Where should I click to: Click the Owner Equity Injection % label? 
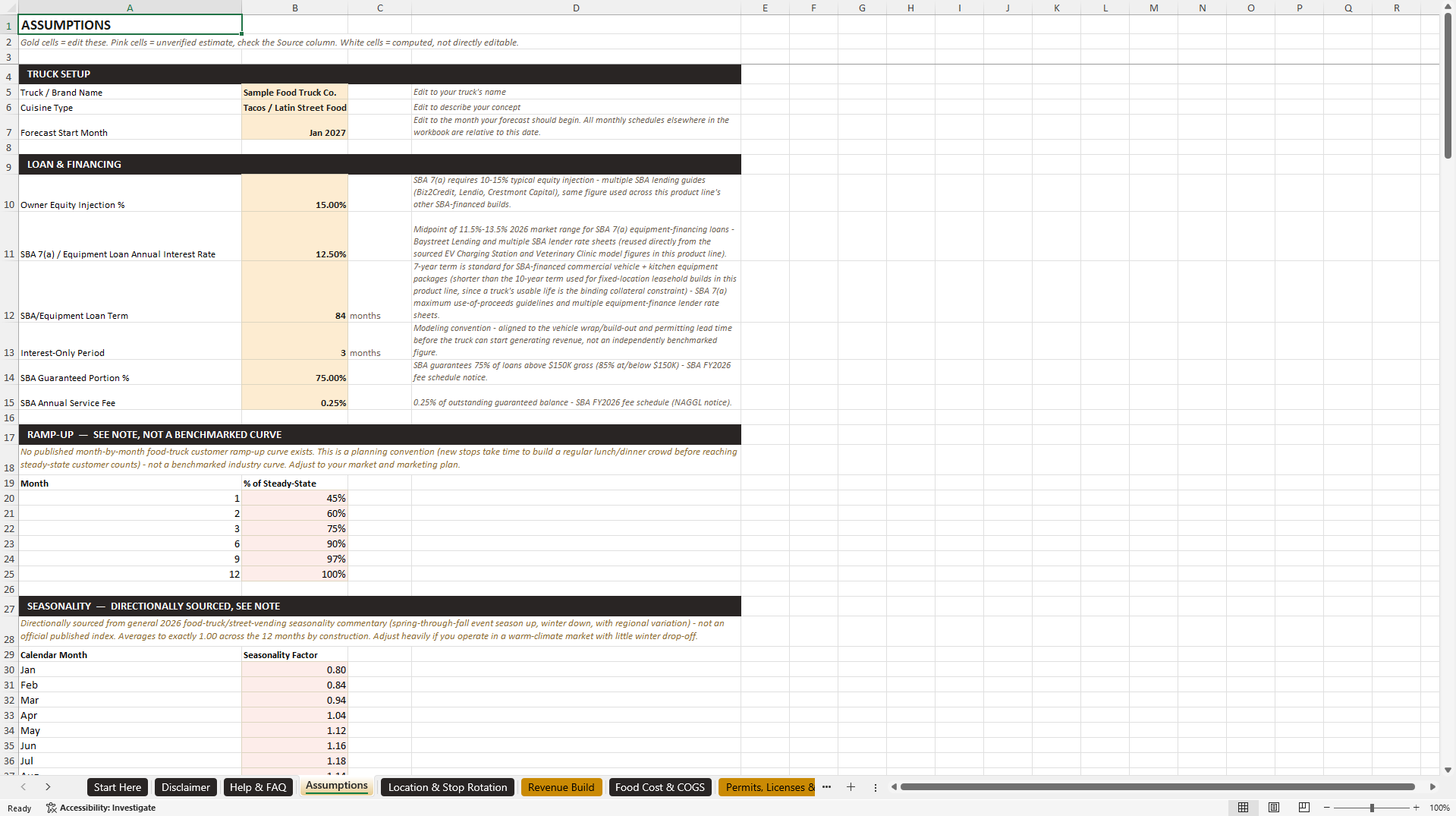pos(72,205)
